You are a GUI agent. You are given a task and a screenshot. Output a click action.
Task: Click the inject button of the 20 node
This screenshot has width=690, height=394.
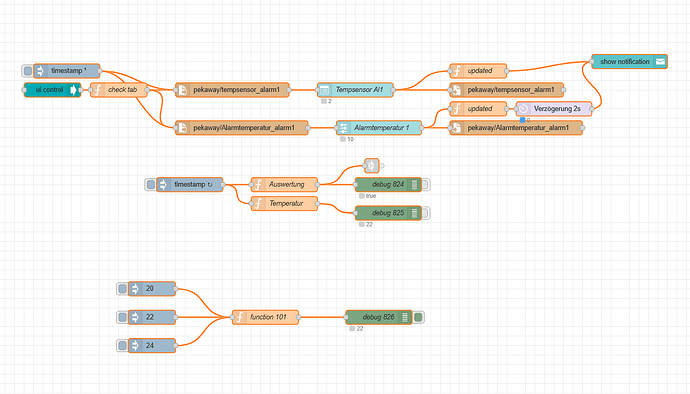tap(122, 289)
